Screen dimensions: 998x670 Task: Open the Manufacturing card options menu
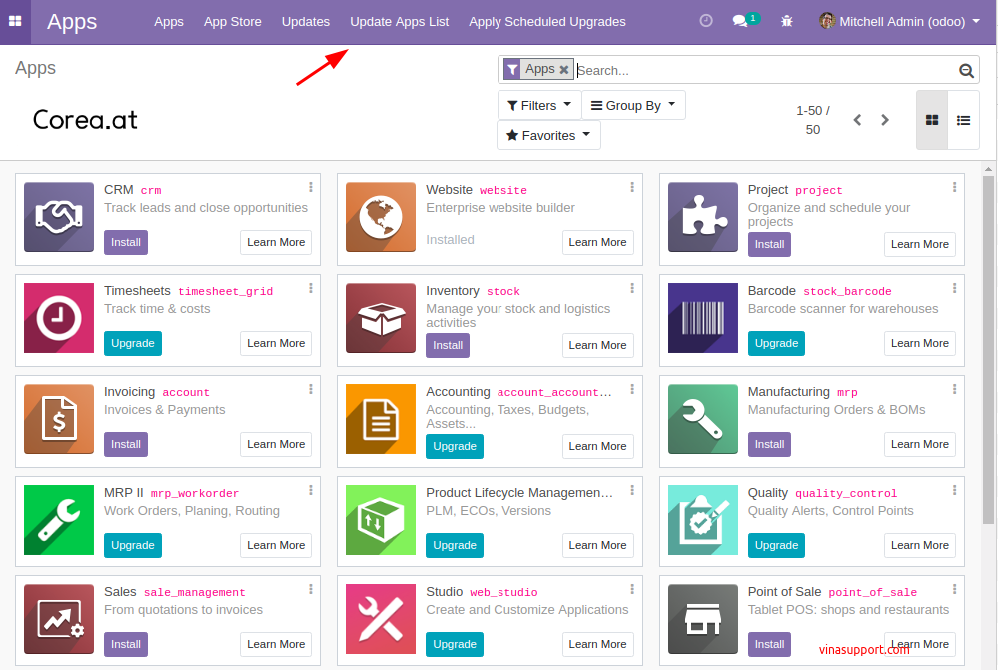(x=954, y=389)
